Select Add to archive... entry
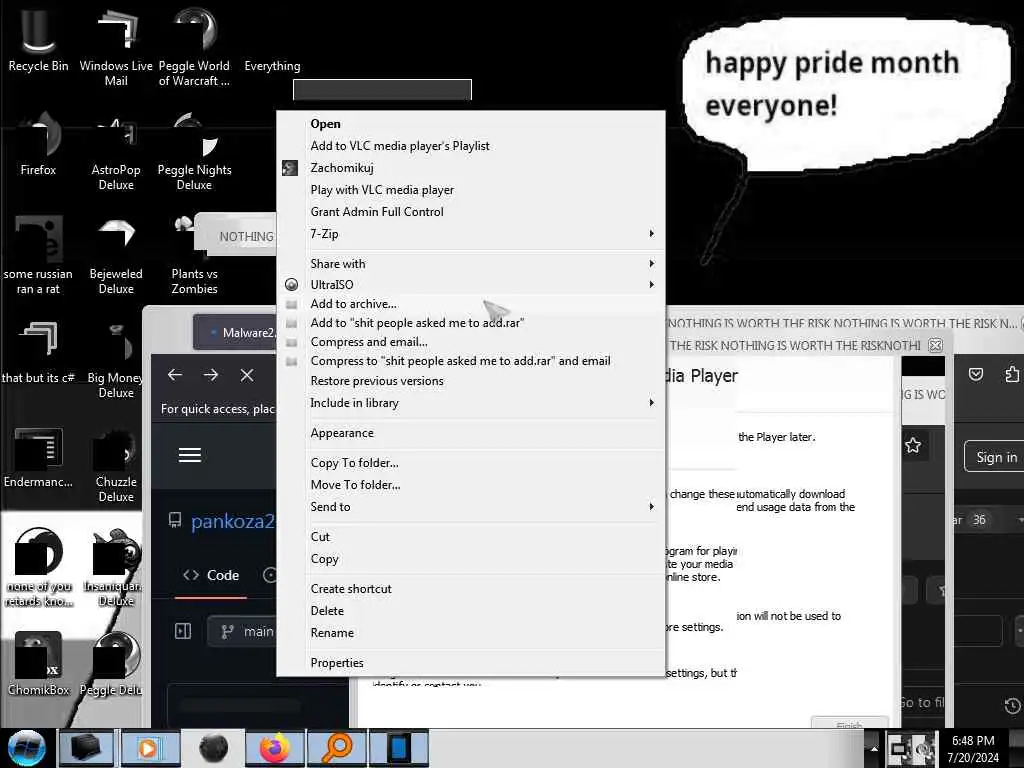 [470, 304]
